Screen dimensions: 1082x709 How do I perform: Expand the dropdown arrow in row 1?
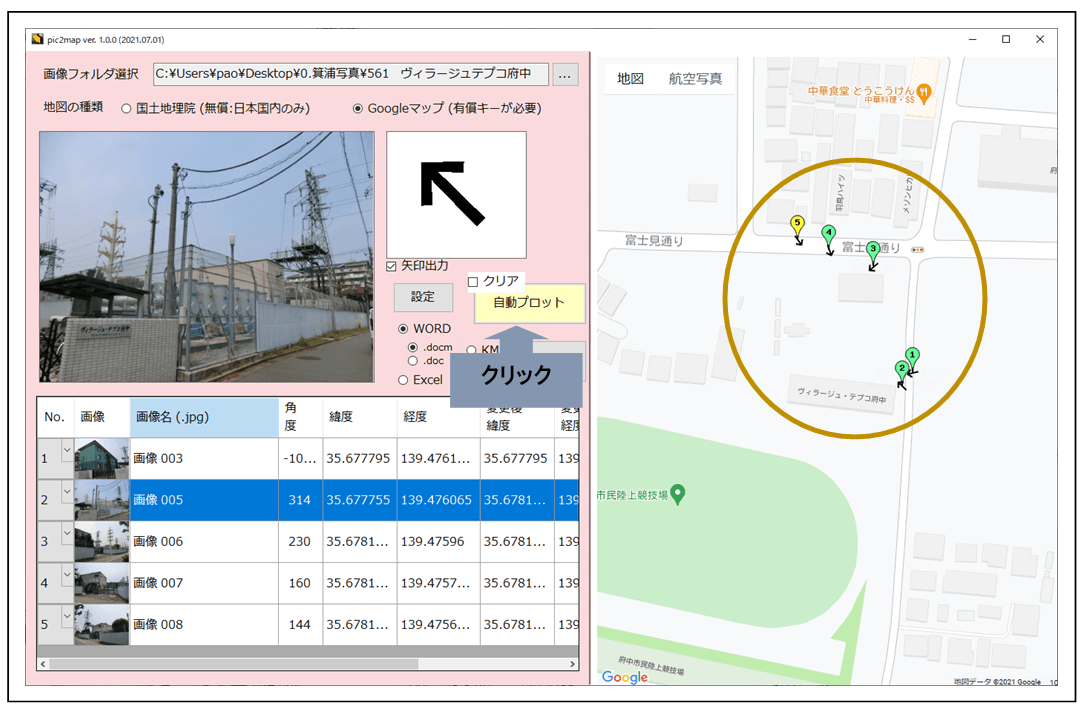tap(67, 450)
